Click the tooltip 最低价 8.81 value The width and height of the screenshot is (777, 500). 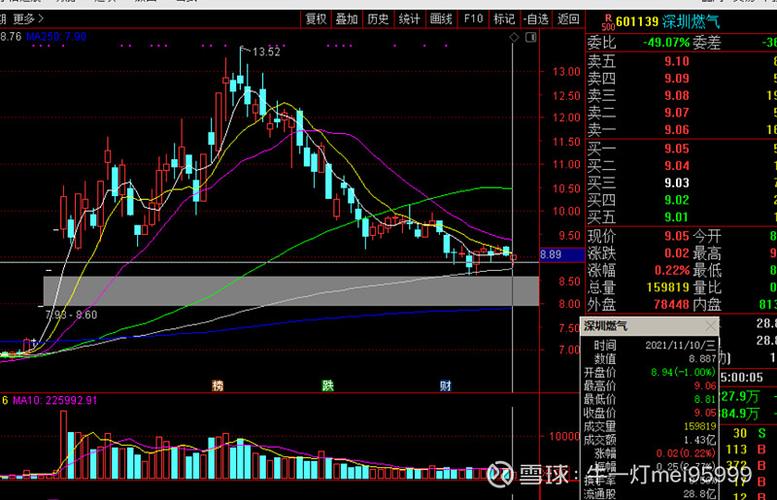coord(705,399)
